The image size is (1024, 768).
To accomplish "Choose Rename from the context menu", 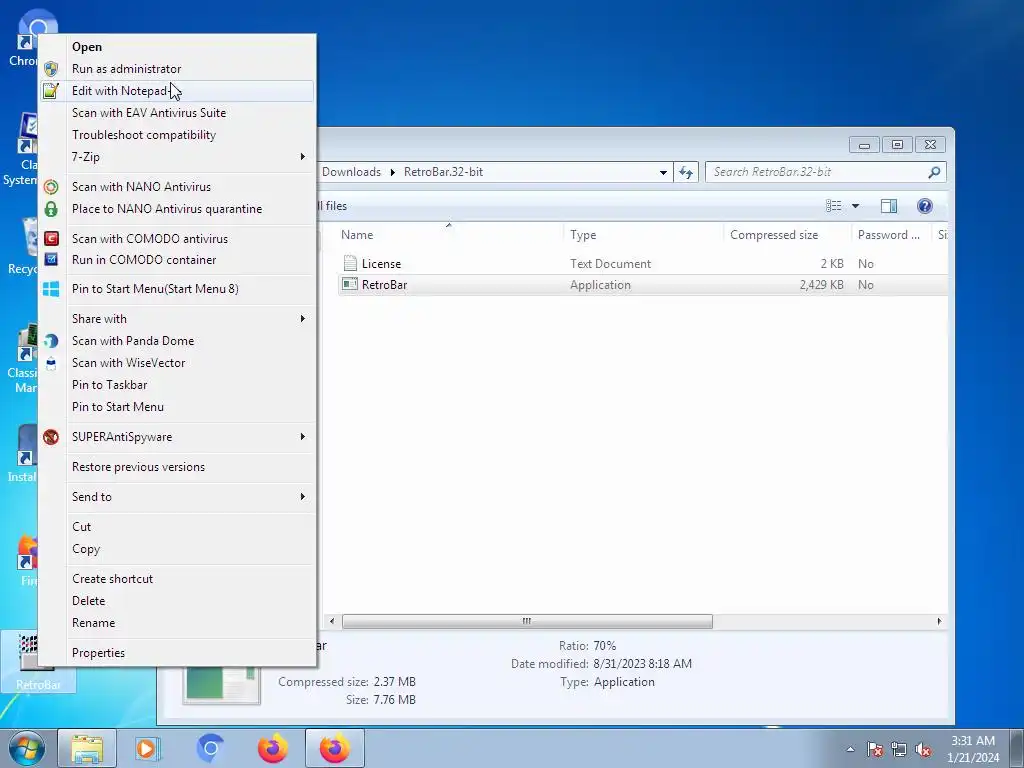I will (93, 623).
